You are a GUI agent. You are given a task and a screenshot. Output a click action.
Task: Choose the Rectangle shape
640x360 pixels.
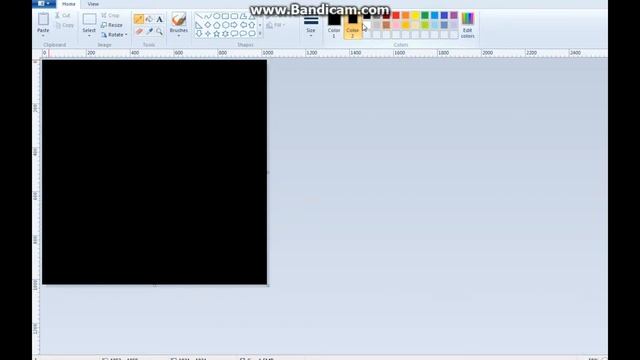click(x=226, y=16)
